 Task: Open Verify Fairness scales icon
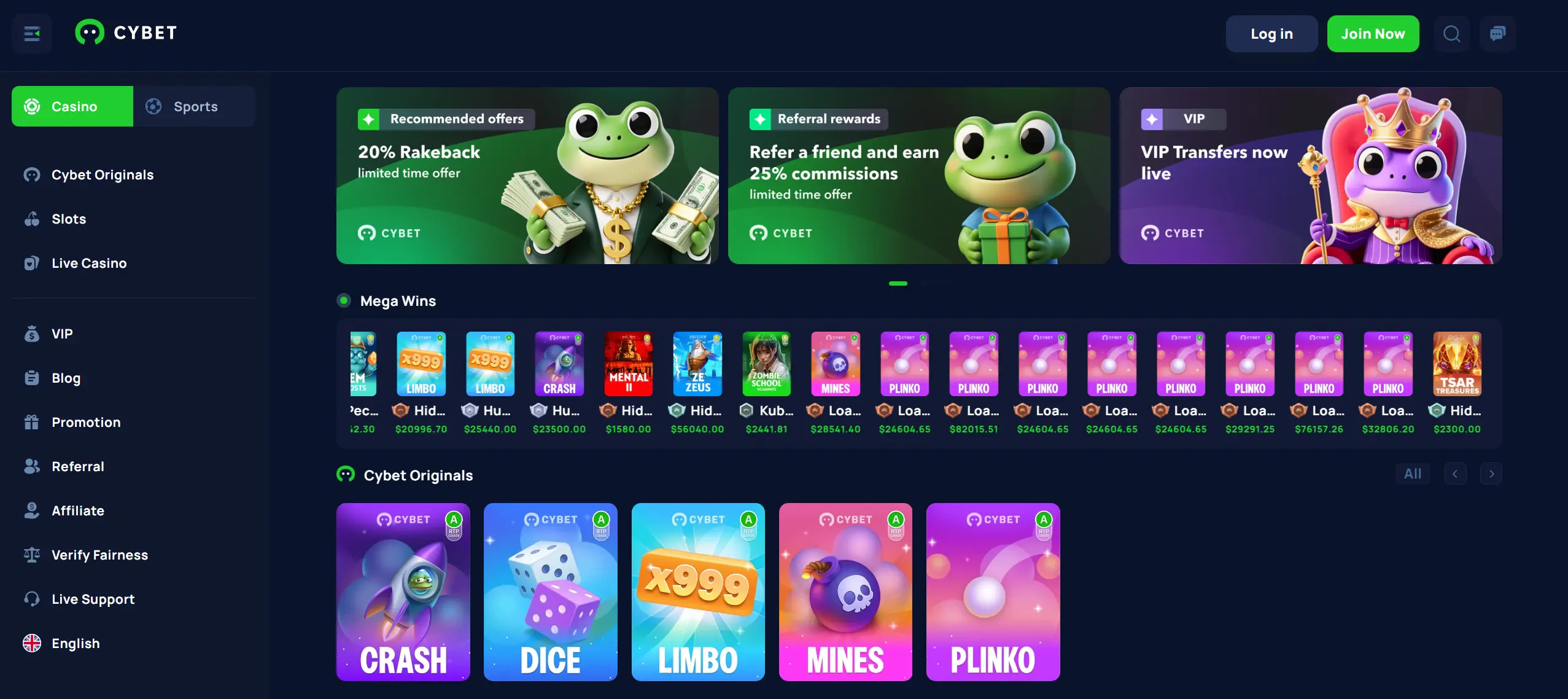[32, 555]
